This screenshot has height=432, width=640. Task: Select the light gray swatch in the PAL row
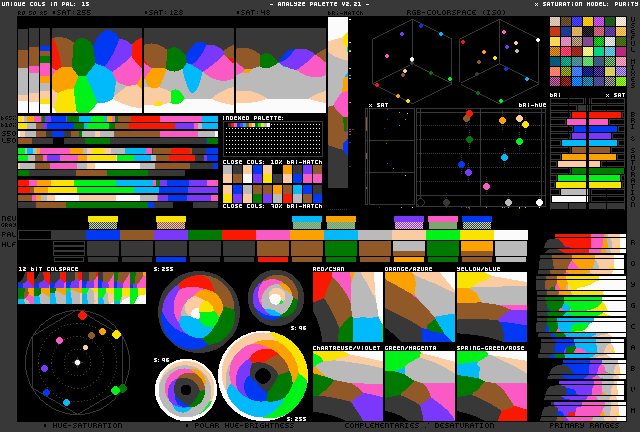[x=375, y=235]
